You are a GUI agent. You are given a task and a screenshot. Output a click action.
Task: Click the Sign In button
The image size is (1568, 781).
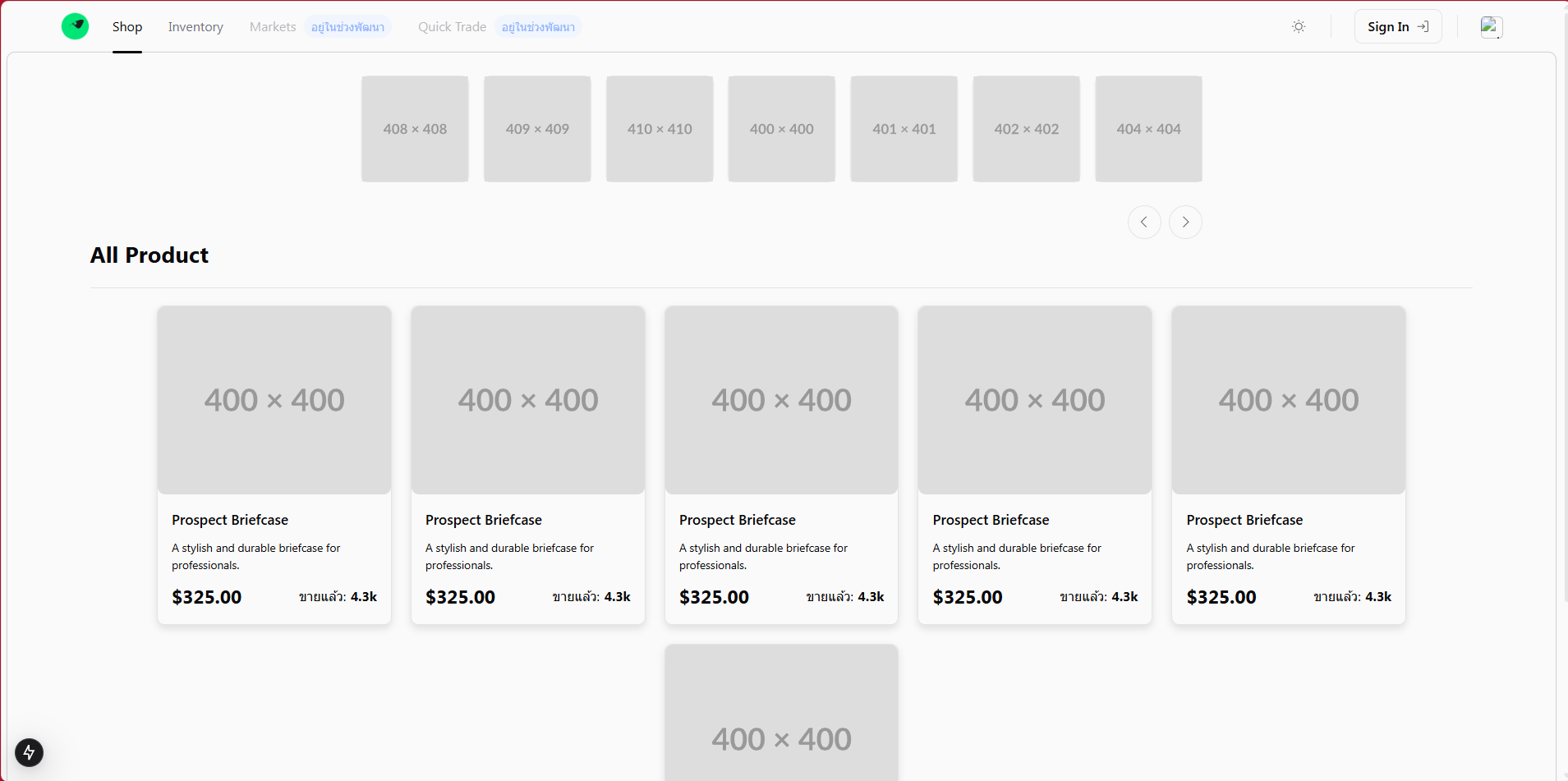pyautogui.click(x=1398, y=26)
